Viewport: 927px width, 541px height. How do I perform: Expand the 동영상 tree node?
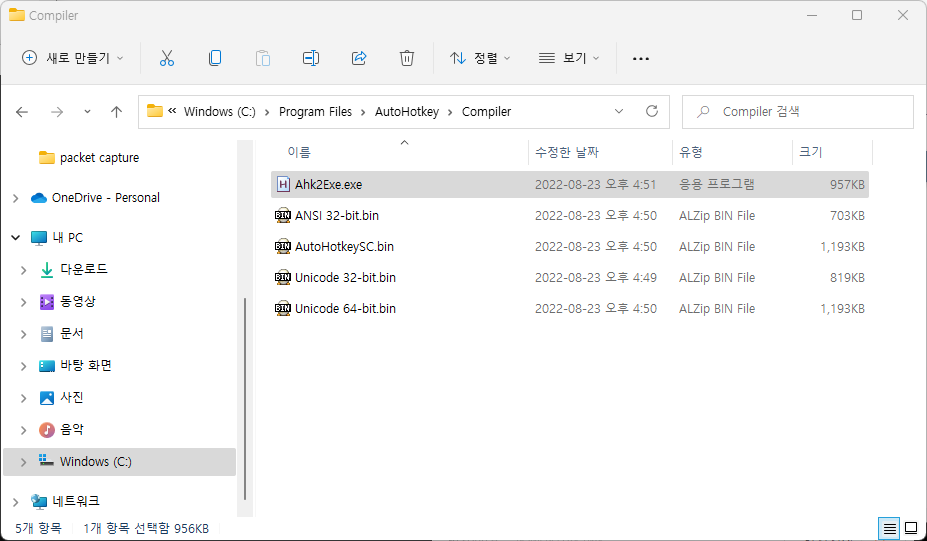coord(24,302)
